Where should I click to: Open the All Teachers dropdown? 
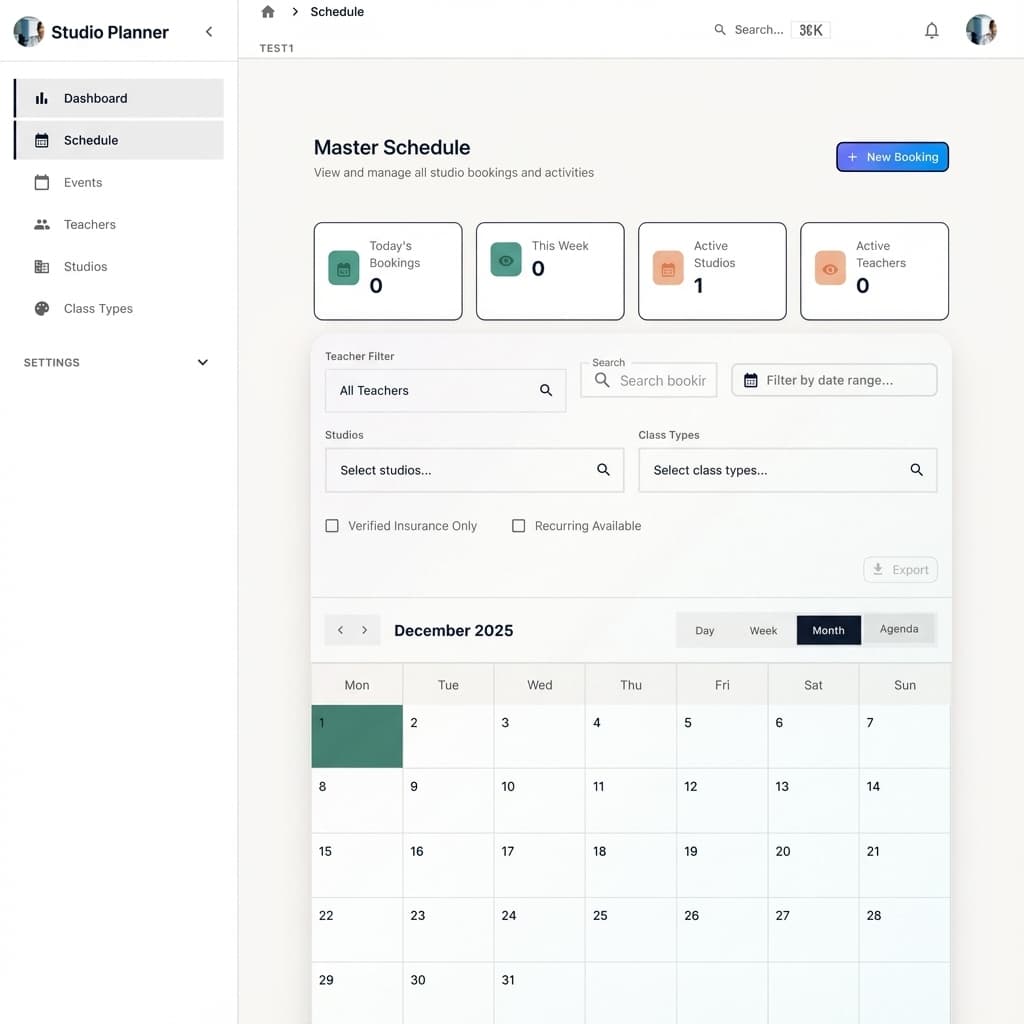tap(444, 390)
